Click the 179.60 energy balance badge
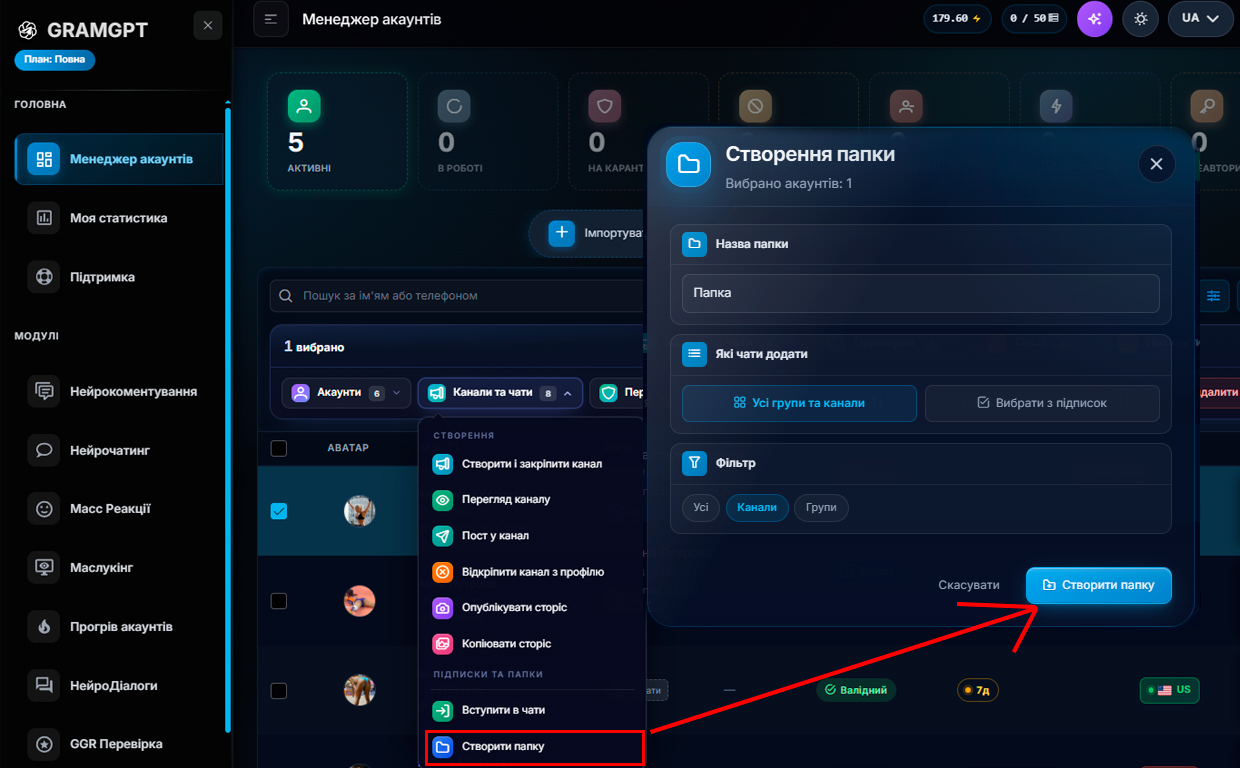 click(x=957, y=18)
